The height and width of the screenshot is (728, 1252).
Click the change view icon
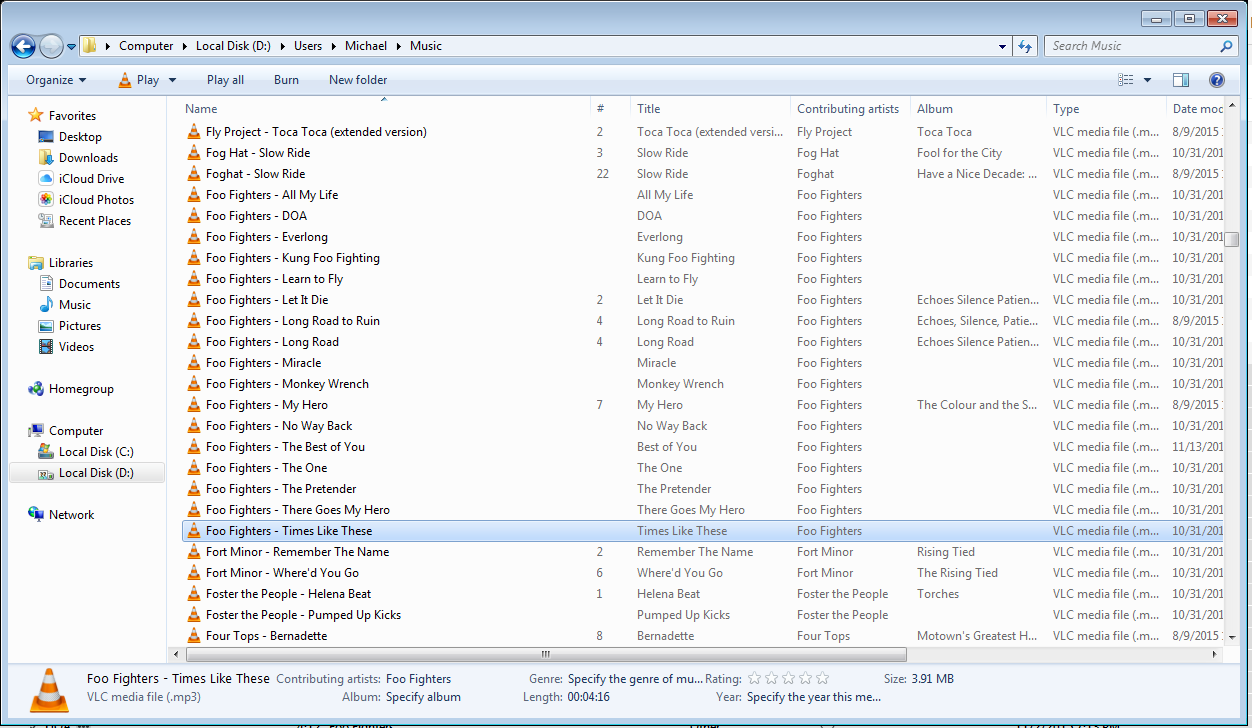1126,80
